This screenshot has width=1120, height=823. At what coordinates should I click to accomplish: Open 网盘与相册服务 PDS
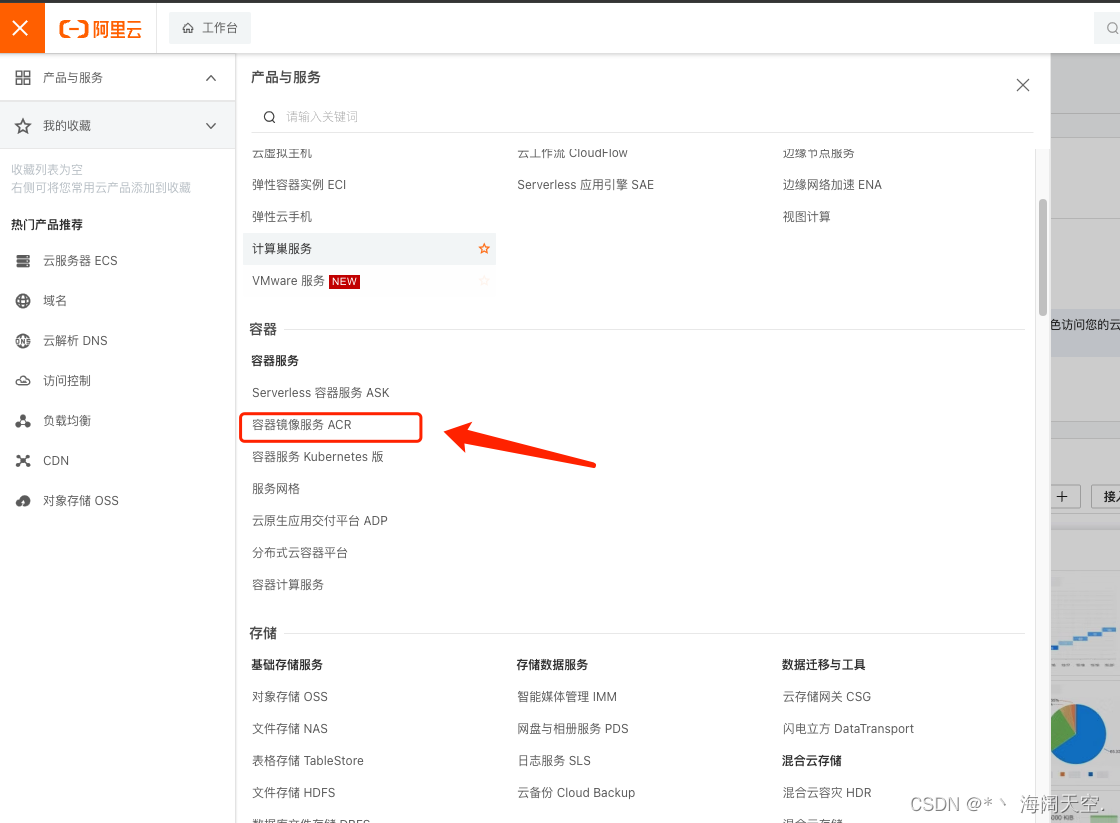(x=572, y=729)
